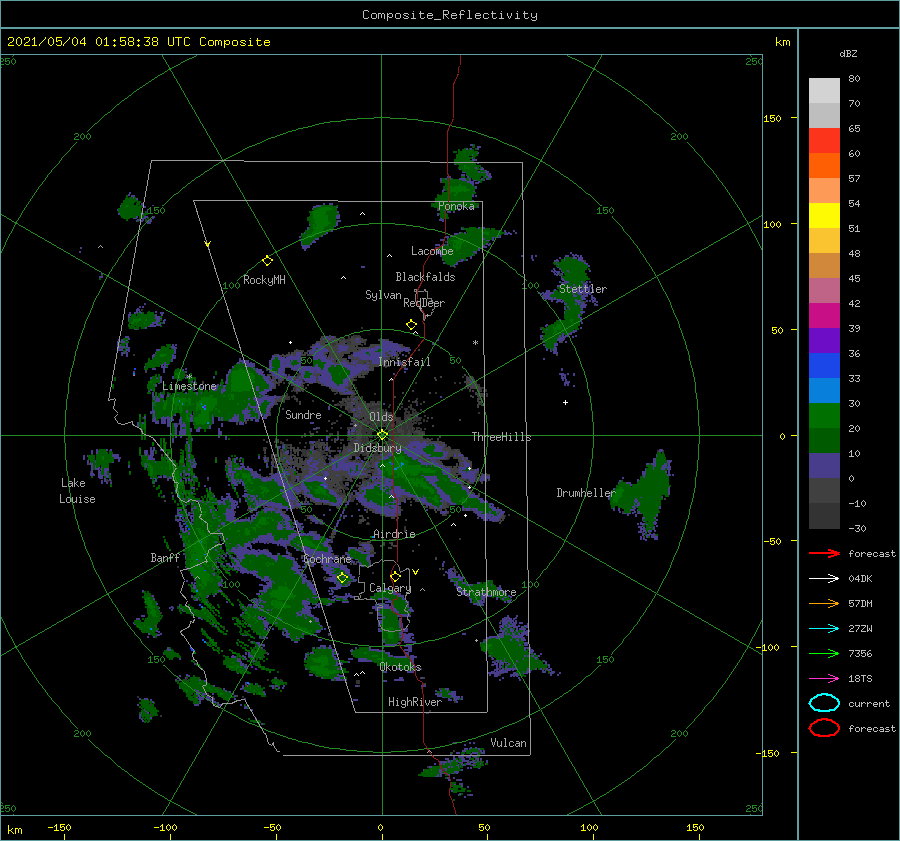Click the Sylvan label

(x=383, y=295)
